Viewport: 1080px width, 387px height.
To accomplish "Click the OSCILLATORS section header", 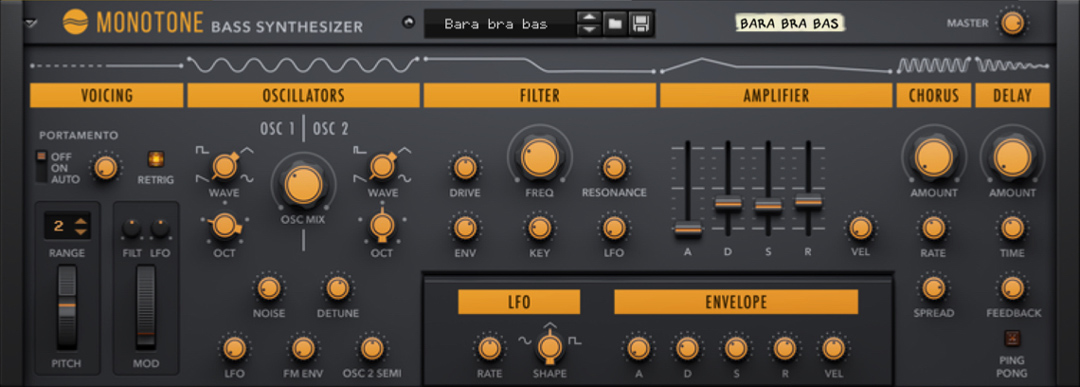I will point(303,95).
